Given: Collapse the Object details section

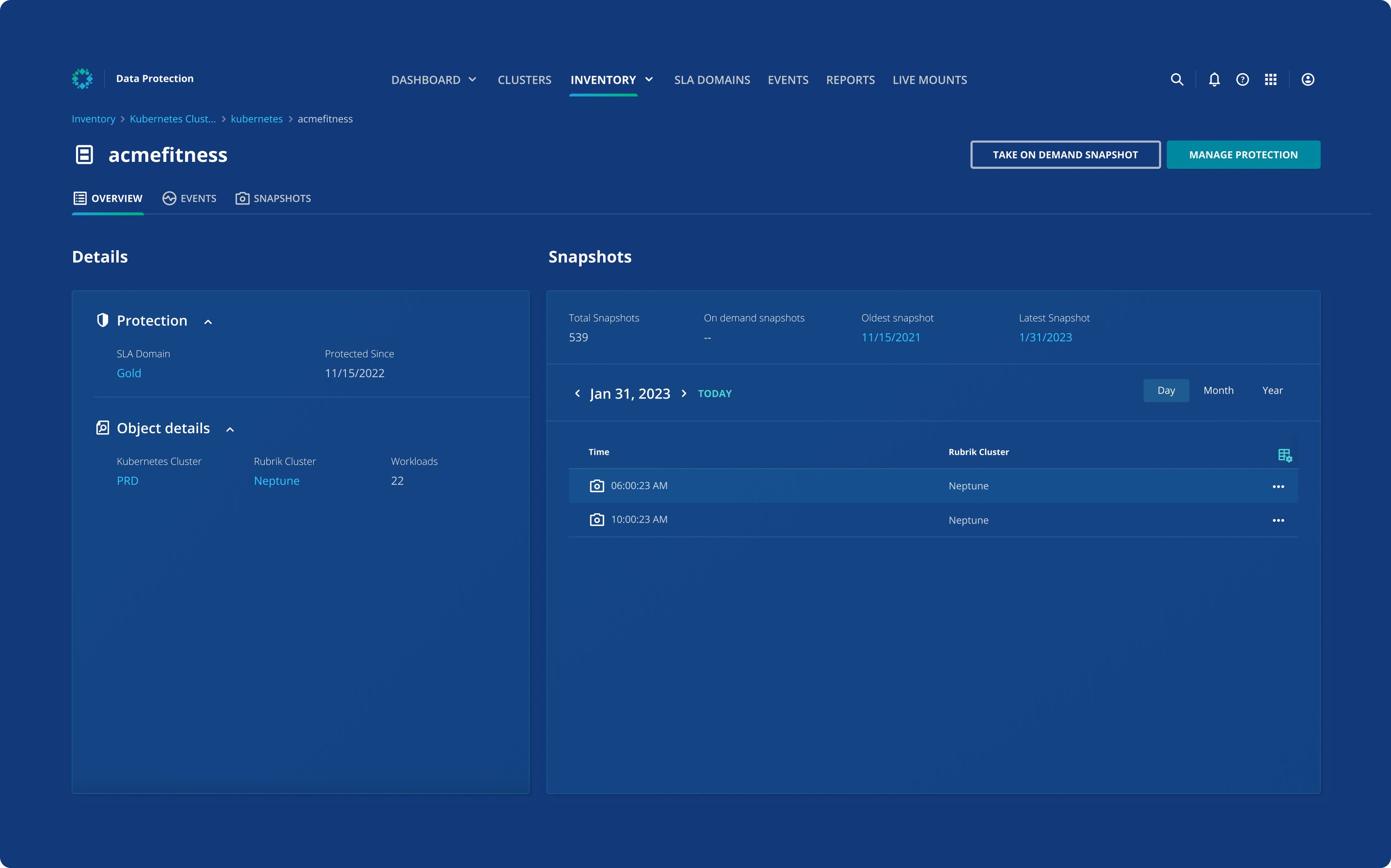Looking at the screenshot, I should [230, 430].
